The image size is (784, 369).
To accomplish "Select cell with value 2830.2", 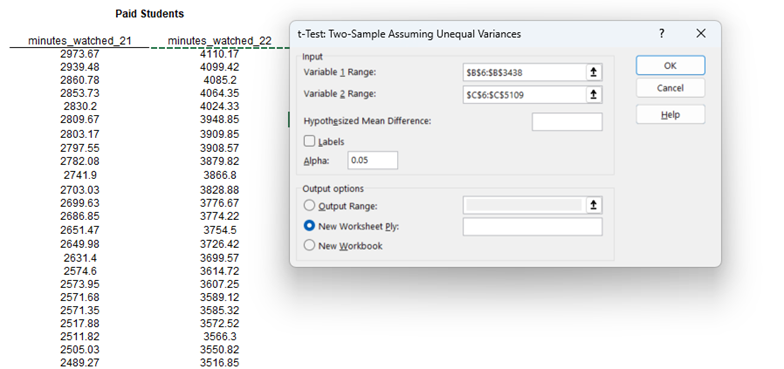I will pos(80,106).
